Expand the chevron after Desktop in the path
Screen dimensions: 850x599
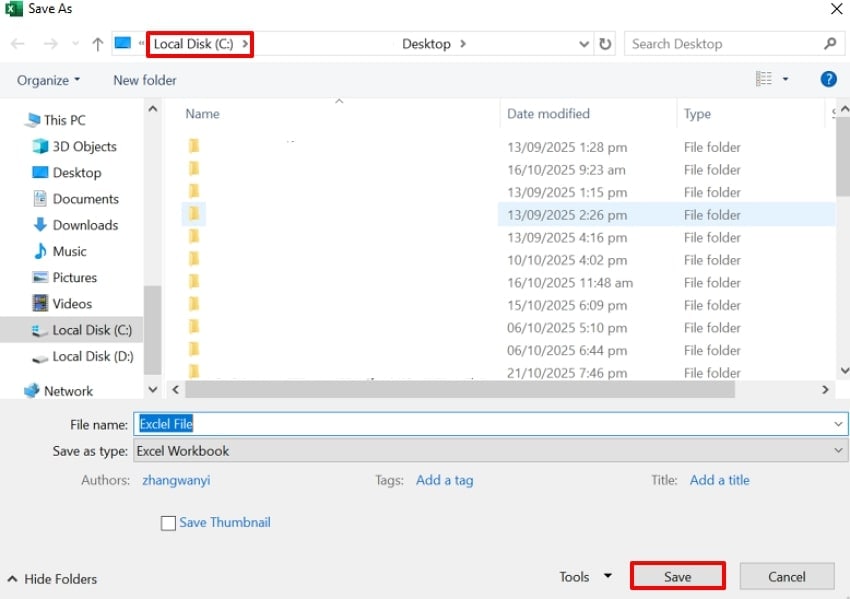click(x=463, y=44)
